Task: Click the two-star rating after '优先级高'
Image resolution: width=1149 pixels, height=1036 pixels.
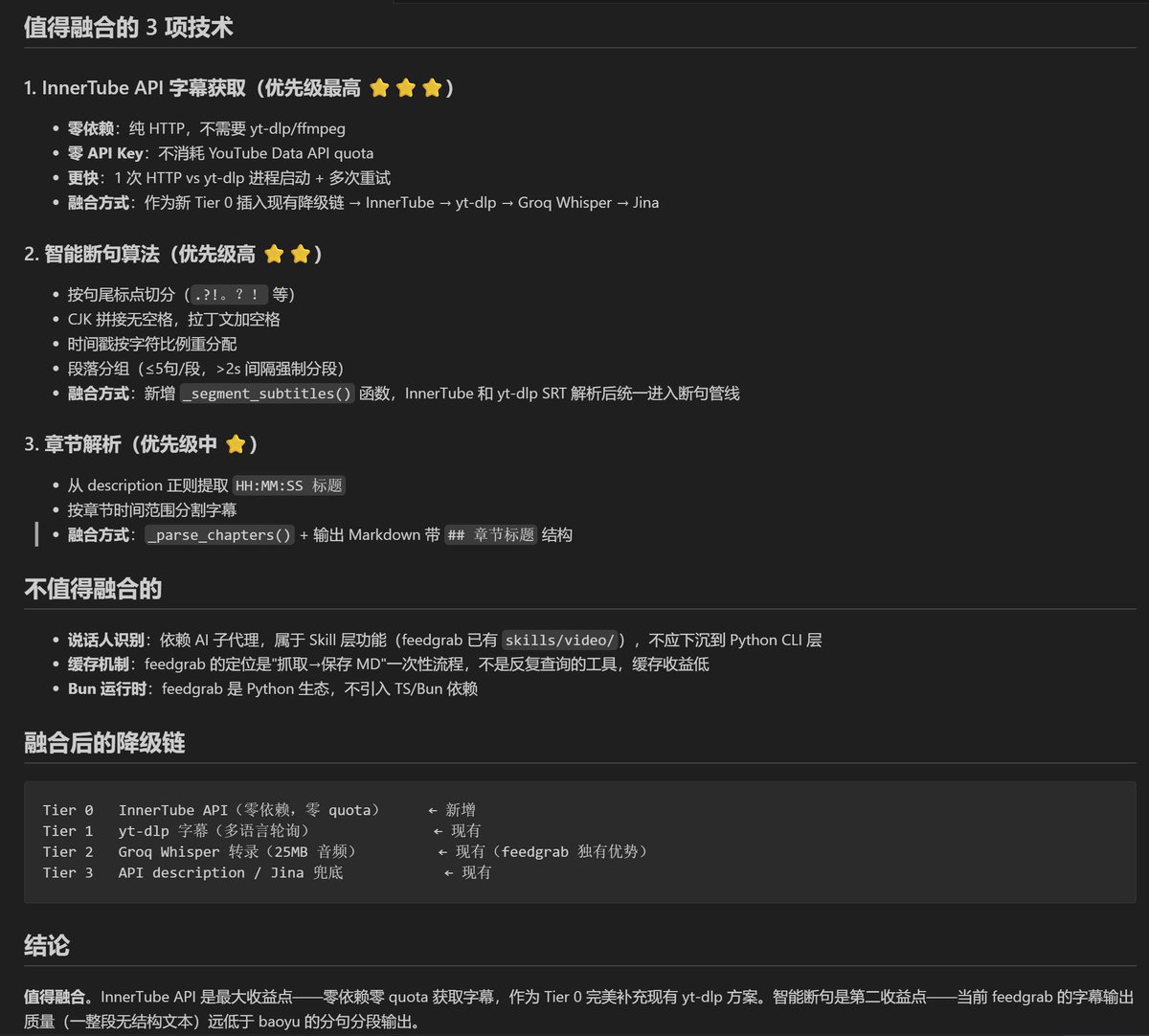Action: coord(287,254)
